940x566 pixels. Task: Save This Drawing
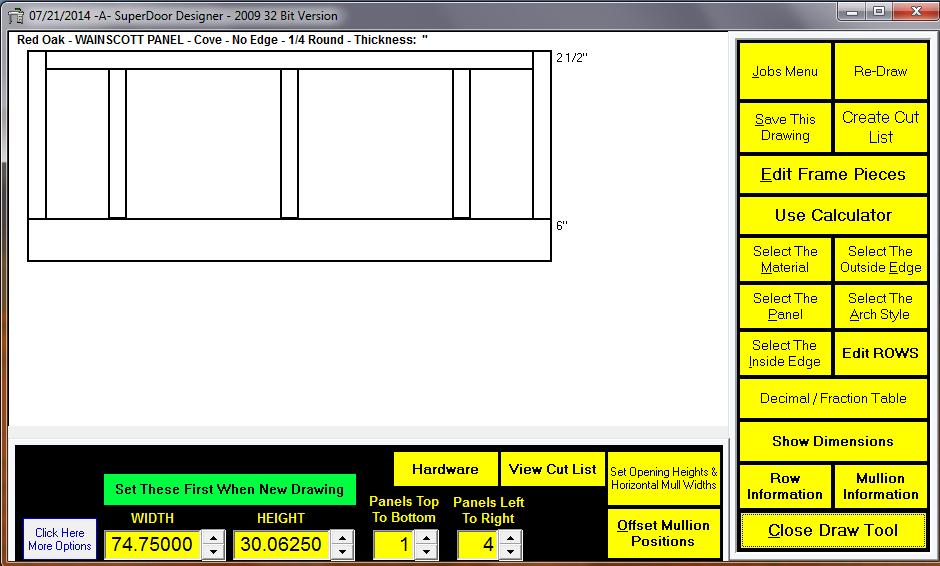[x=785, y=127]
